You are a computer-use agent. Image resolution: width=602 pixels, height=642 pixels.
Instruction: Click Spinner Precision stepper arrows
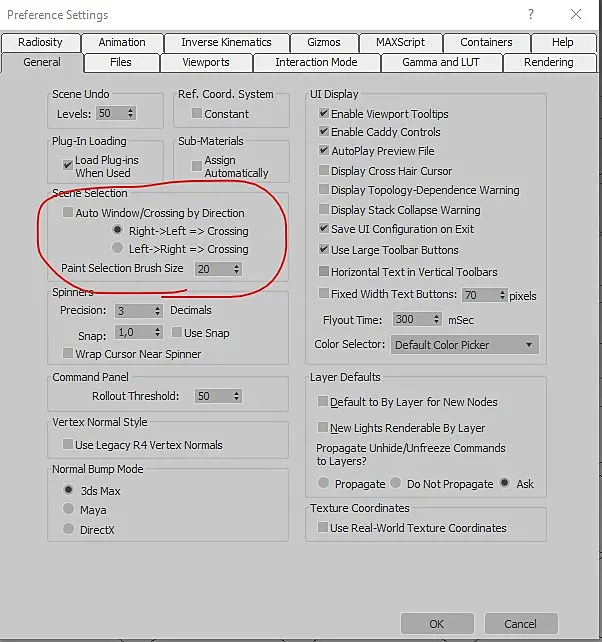tap(157, 311)
